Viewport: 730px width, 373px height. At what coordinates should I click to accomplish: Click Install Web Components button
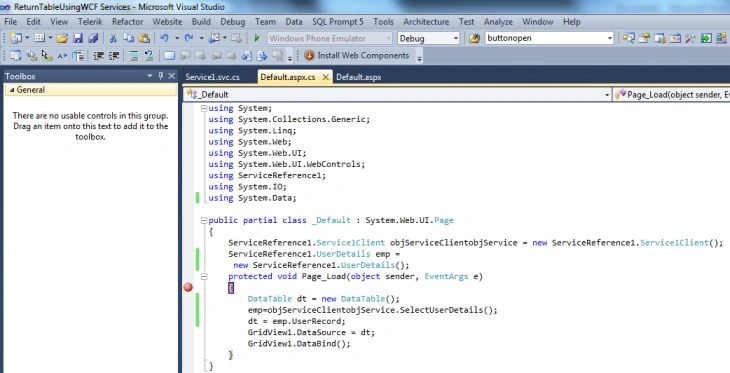(357, 55)
